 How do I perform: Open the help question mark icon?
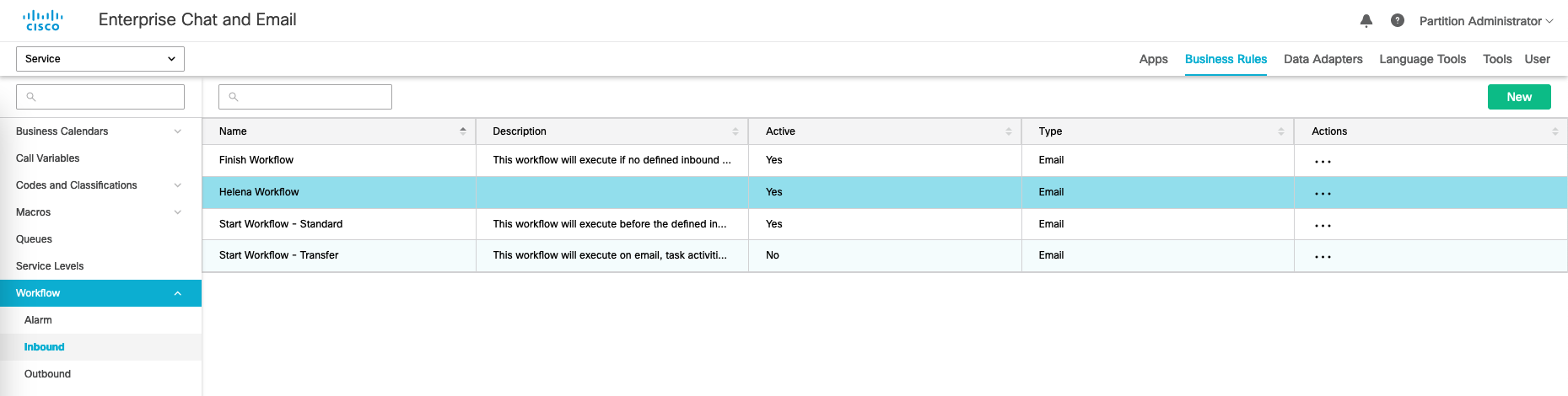[x=1398, y=21]
